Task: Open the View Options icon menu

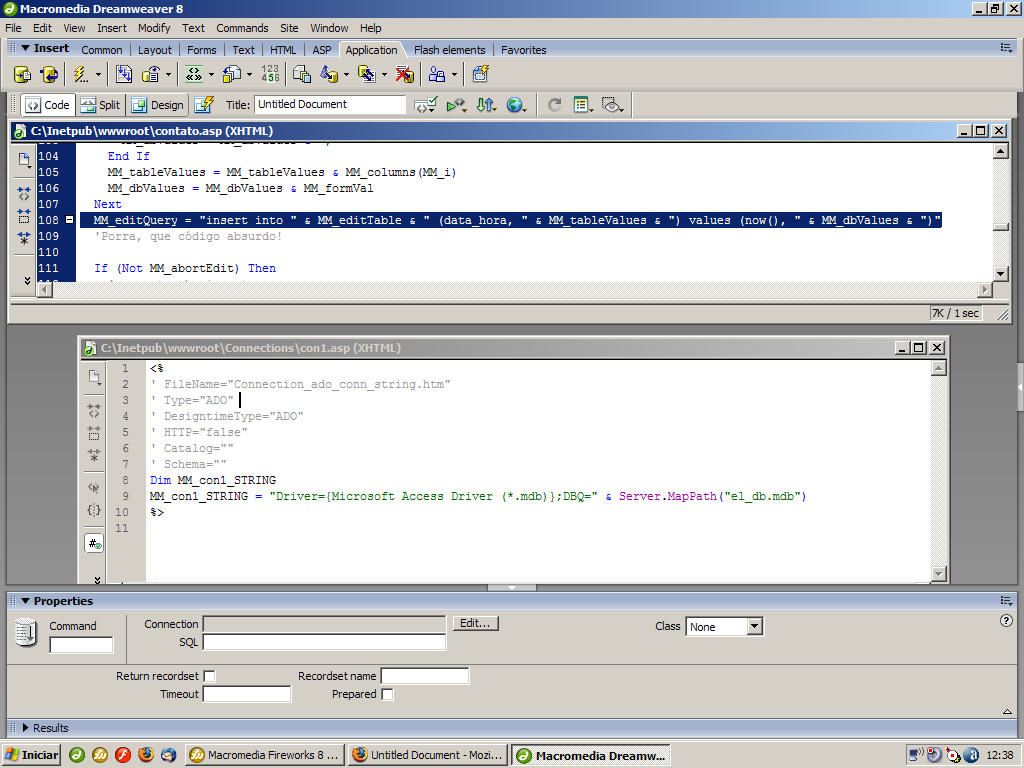Action: 583,104
